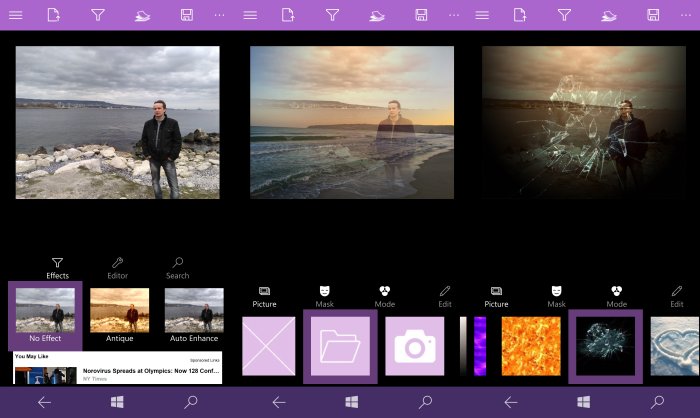Tap system search icon in right screen
Screen dimensions: 700x418
tap(657, 402)
